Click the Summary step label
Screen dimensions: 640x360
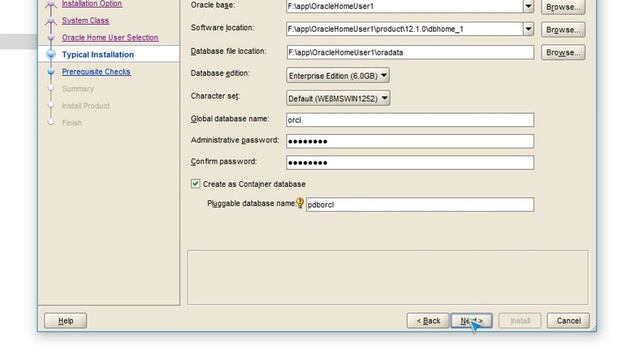tap(78, 89)
